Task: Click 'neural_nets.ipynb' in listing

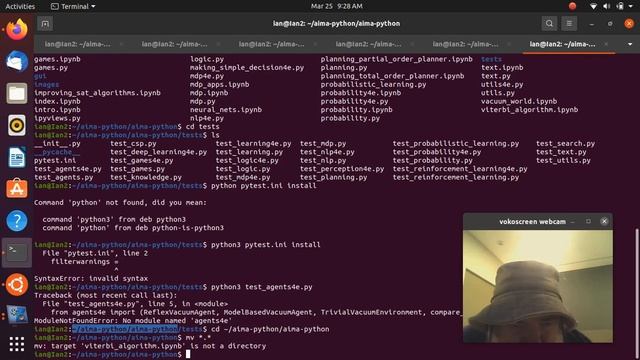Action: coord(226,109)
